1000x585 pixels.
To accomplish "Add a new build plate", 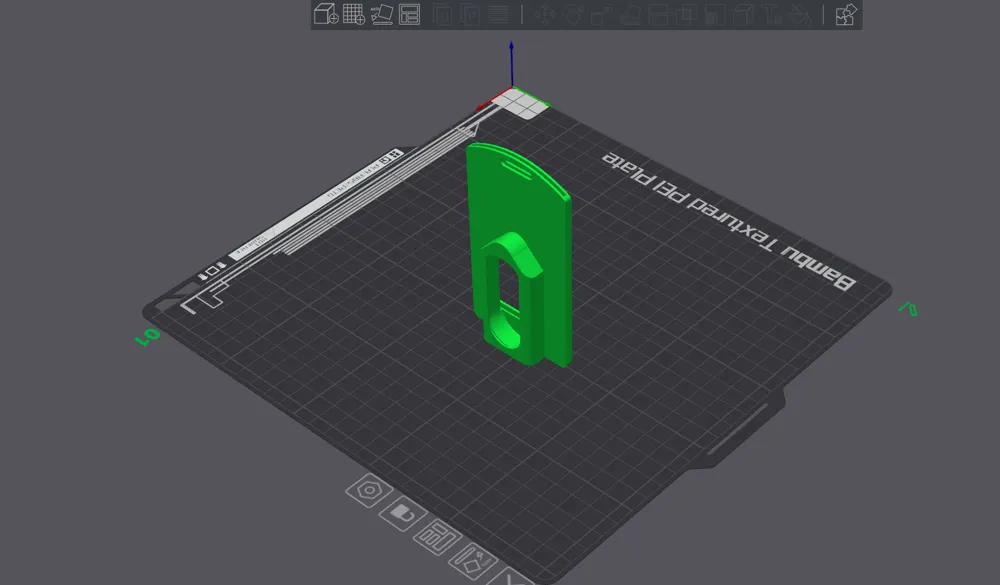I will (352, 13).
